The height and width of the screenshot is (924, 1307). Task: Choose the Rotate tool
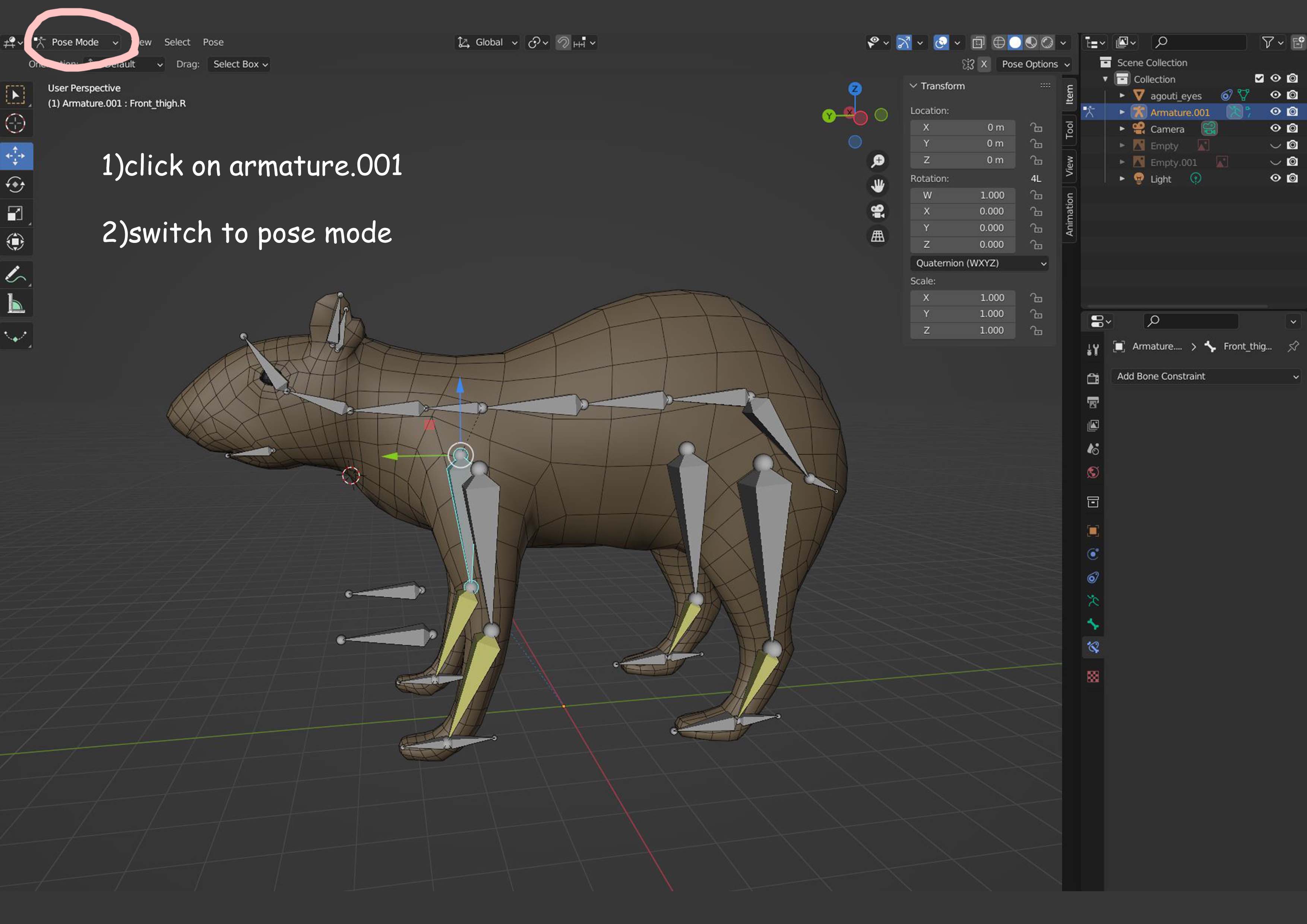point(15,184)
